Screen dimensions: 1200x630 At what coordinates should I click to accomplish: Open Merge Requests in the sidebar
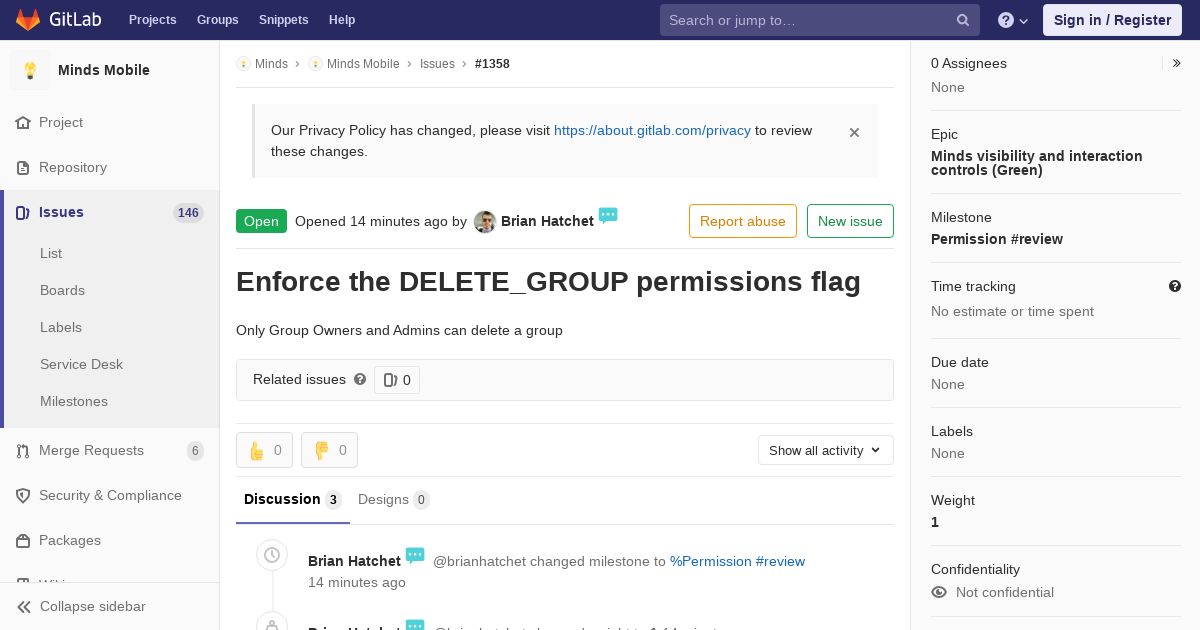pyautogui.click(x=91, y=450)
